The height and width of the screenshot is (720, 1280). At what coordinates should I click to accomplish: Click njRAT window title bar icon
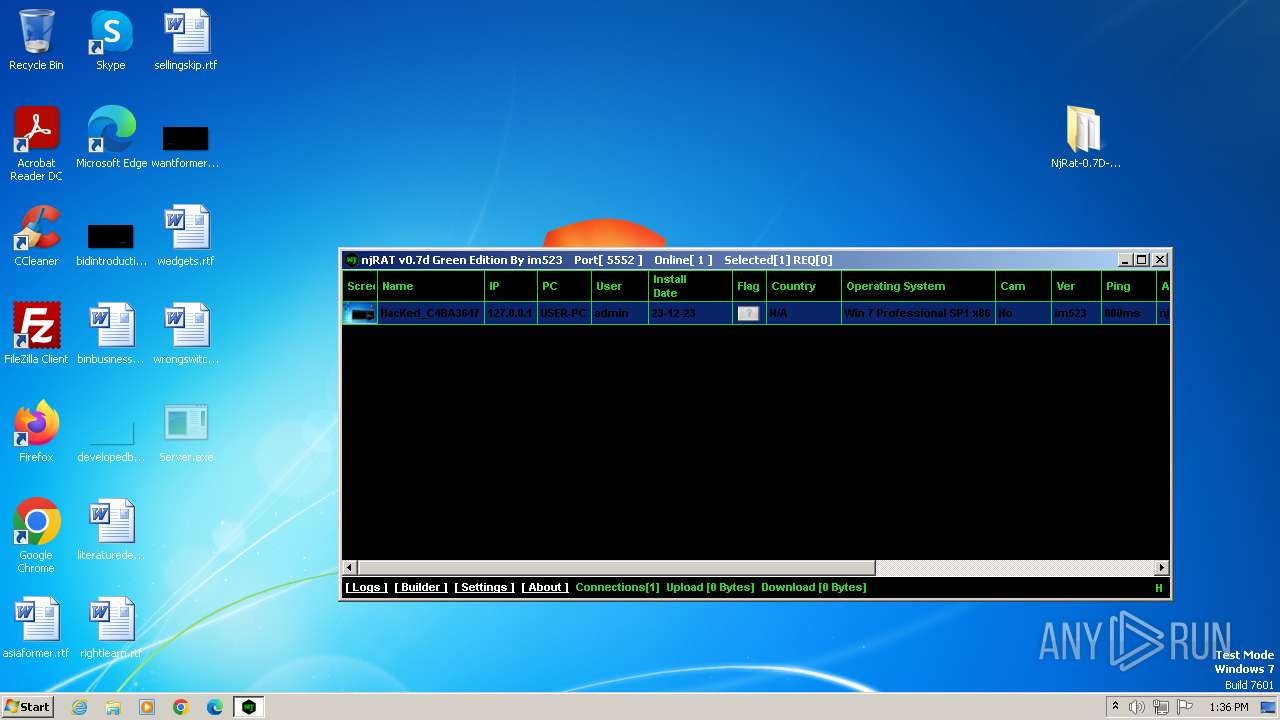pos(351,260)
